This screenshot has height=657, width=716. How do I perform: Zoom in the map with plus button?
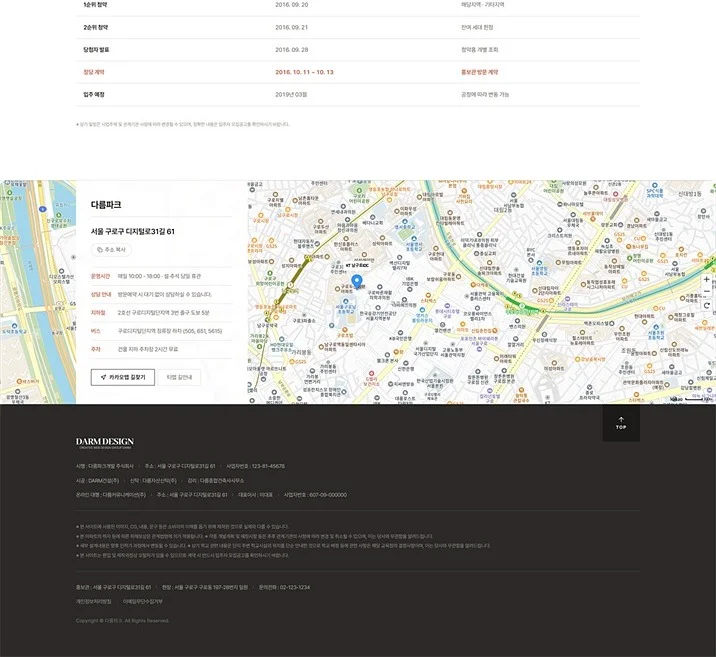[x=706, y=279]
